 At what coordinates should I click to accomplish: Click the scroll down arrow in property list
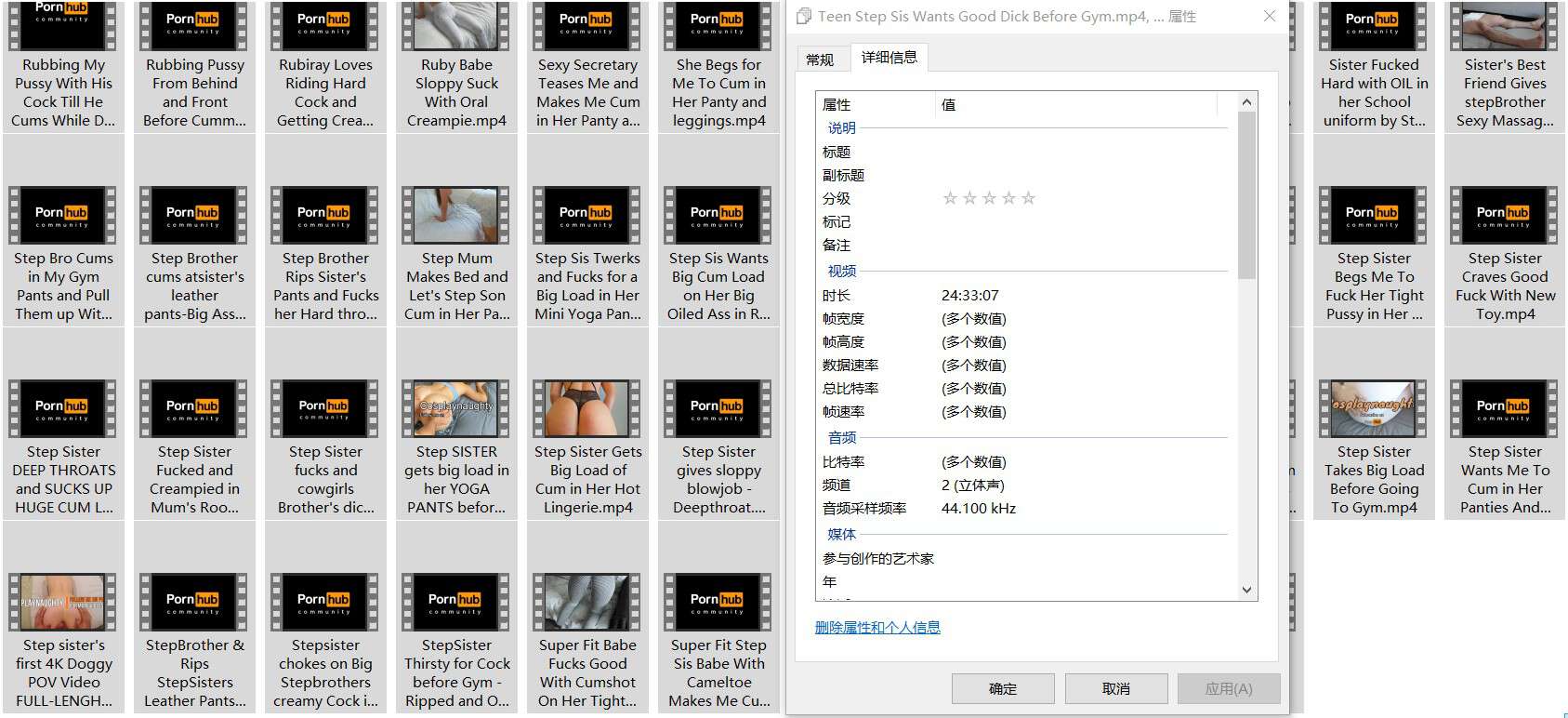[x=1246, y=589]
